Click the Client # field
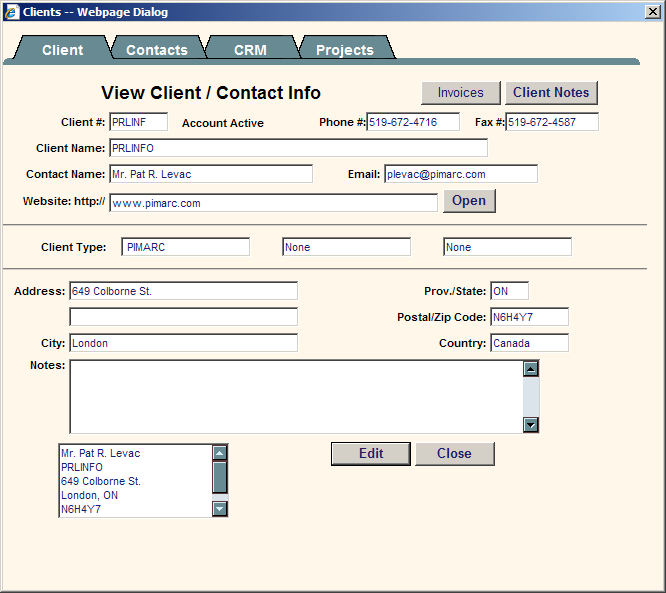The width and height of the screenshot is (666, 593). (138, 122)
